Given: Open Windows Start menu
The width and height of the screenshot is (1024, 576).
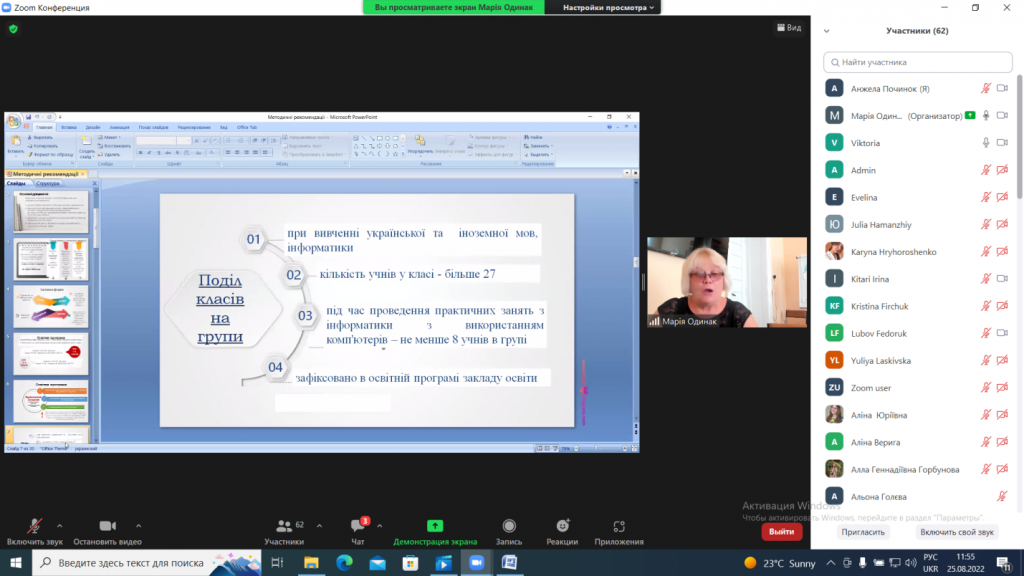Looking at the screenshot, I should click(16, 563).
